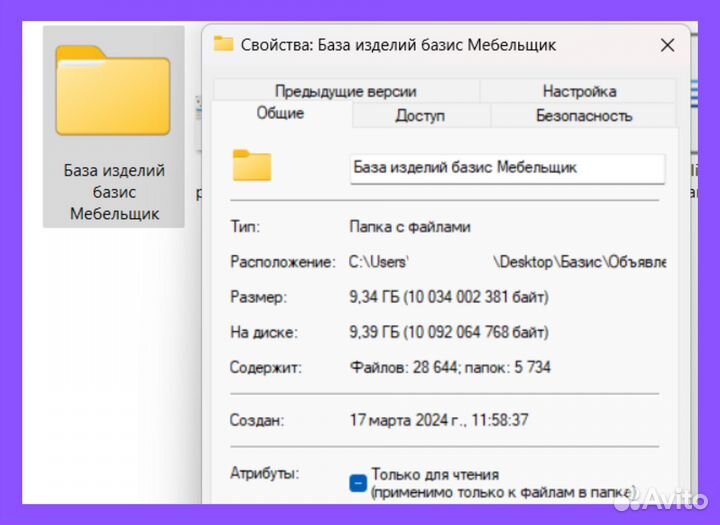
Task: Switch to the Настройка tab
Action: (579, 91)
